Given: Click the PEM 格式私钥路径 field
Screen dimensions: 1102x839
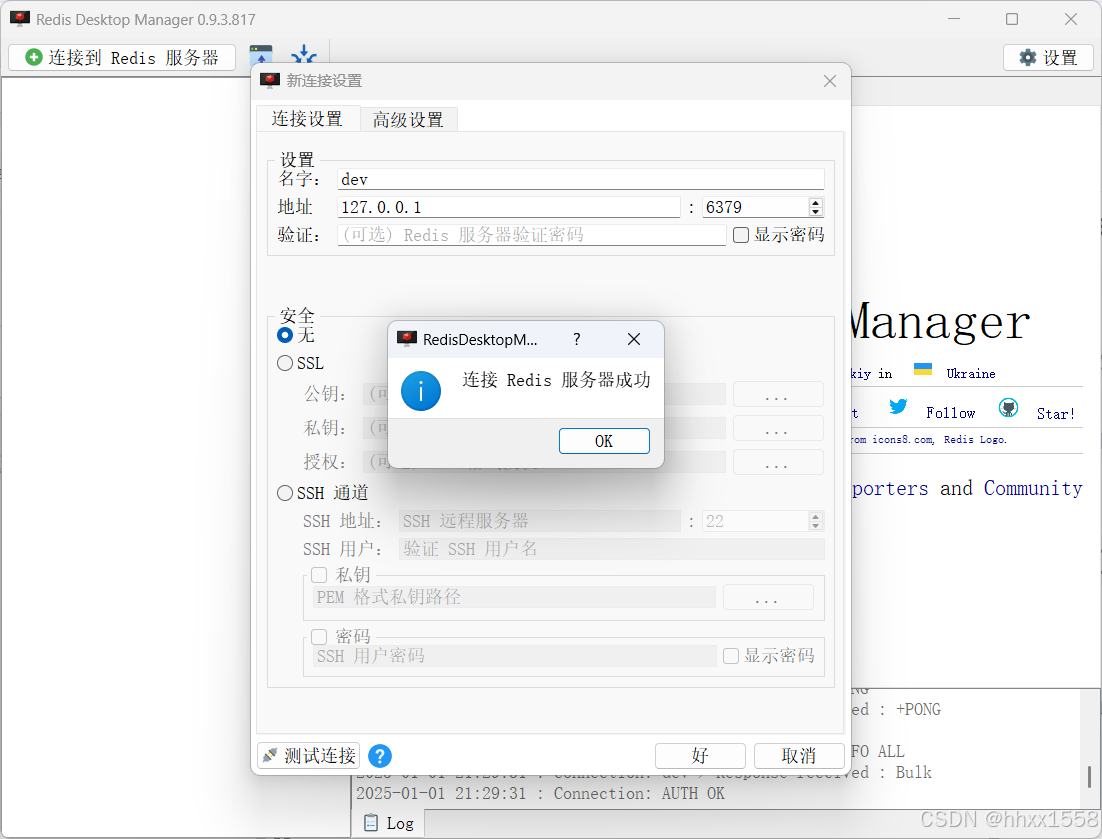Looking at the screenshot, I should pos(514,597).
